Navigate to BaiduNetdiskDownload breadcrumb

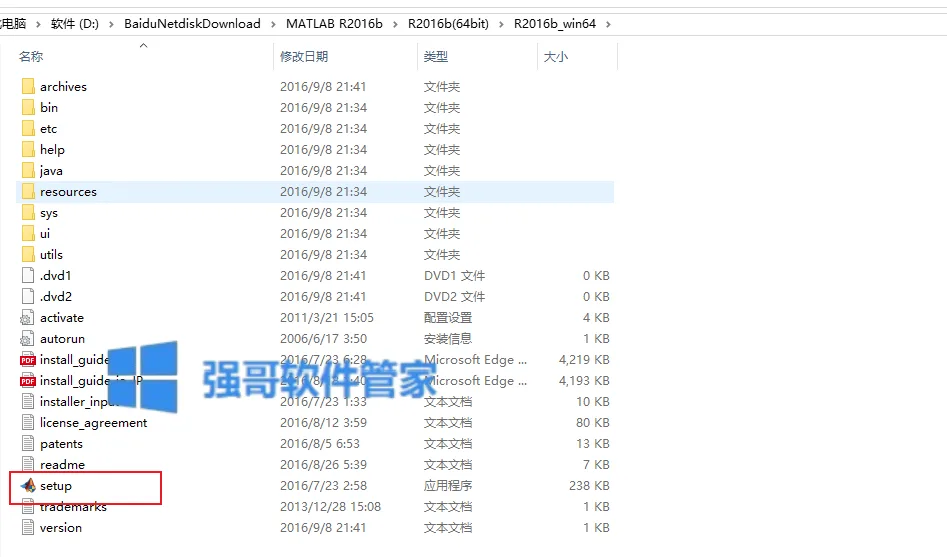pyautogui.click(x=192, y=24)
